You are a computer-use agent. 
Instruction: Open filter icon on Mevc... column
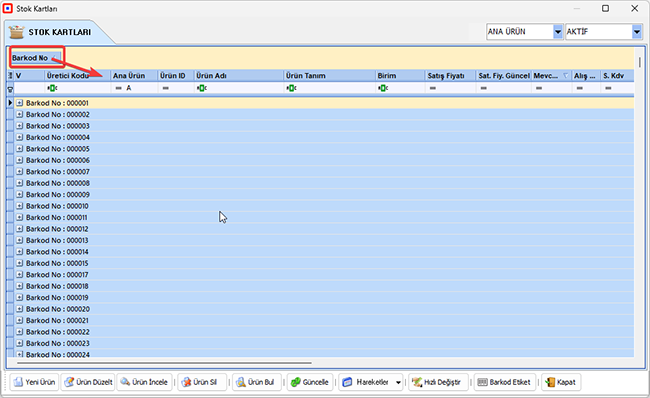pos(565,75)
